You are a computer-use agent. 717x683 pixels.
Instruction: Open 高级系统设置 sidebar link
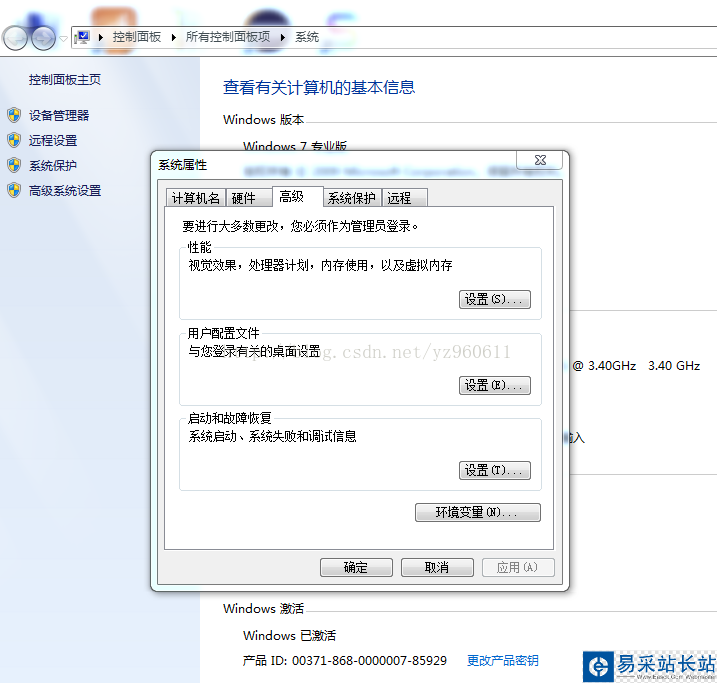(x=65, y=191)
